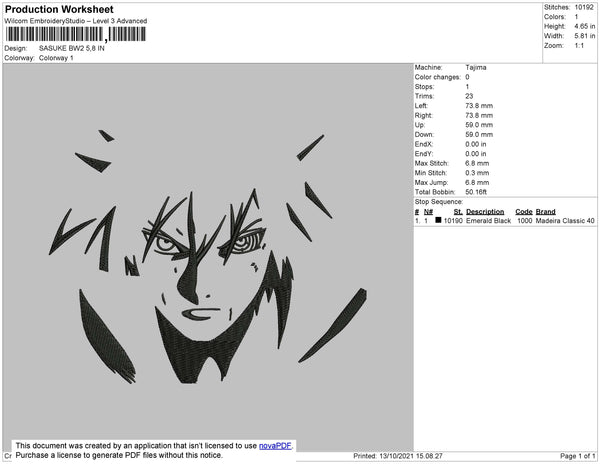
Task: Select the 'Colorway 1' value
Action: 56,58
